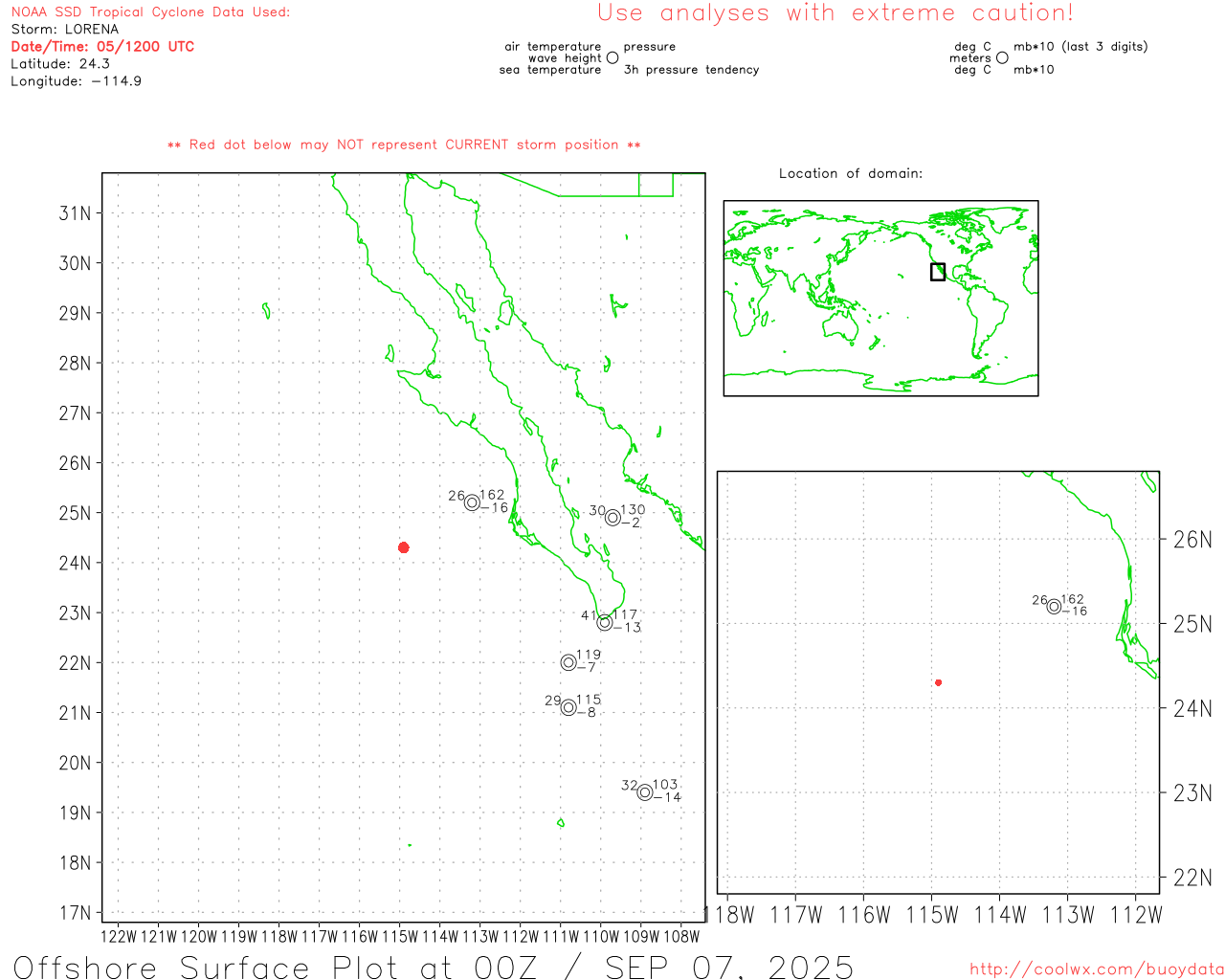The image size is (1225, 980).
Task: Click the black domain box on world map
Action: 938,272
